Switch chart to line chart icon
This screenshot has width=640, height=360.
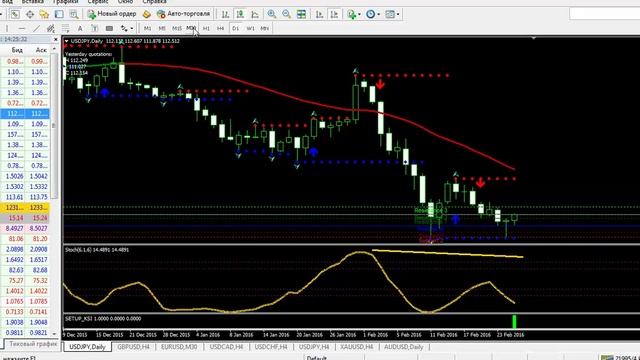tap(255, 14)
